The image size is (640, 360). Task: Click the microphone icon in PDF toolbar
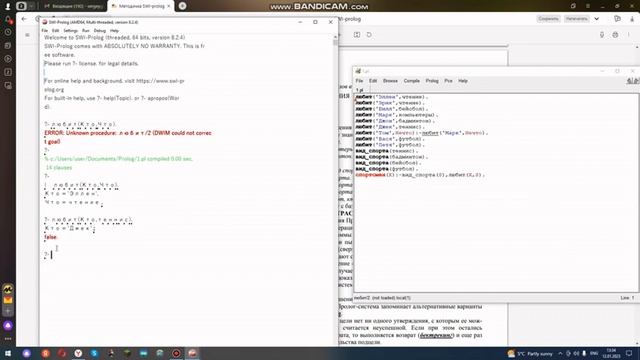coord(602,35)
